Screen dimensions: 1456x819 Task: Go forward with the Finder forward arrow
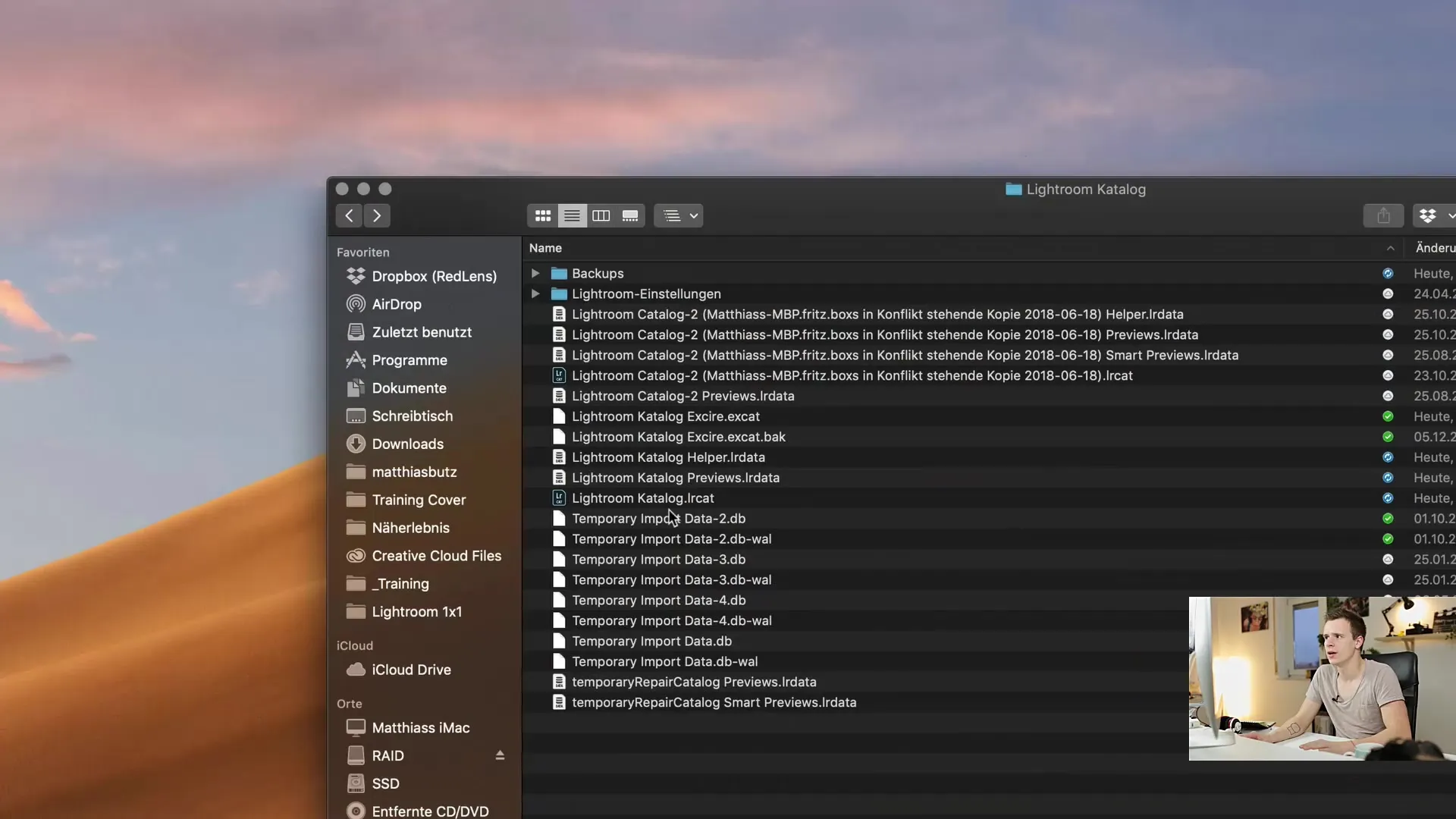(x=377, y=216)
